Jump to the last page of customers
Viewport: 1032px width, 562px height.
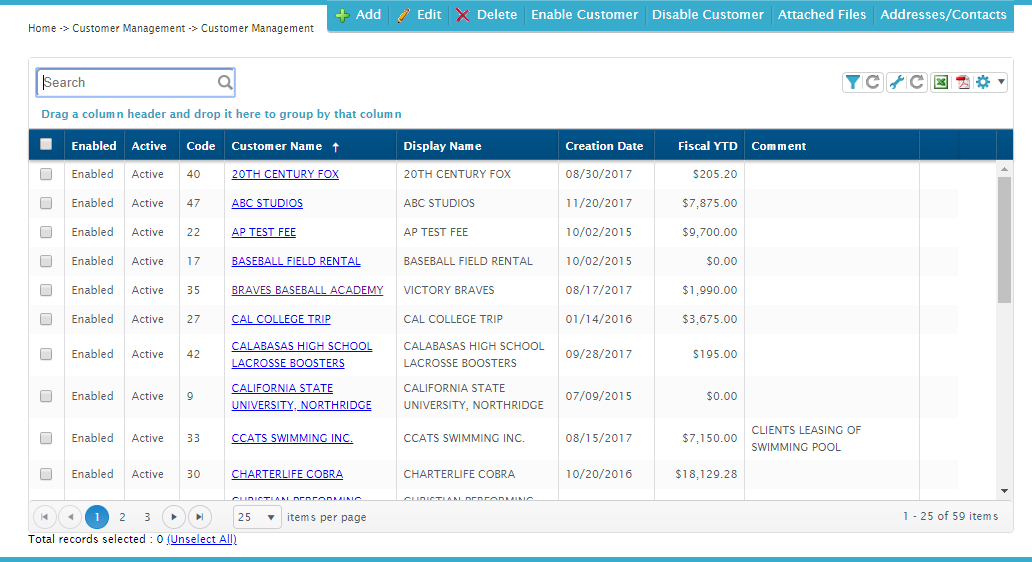point(199,517)
